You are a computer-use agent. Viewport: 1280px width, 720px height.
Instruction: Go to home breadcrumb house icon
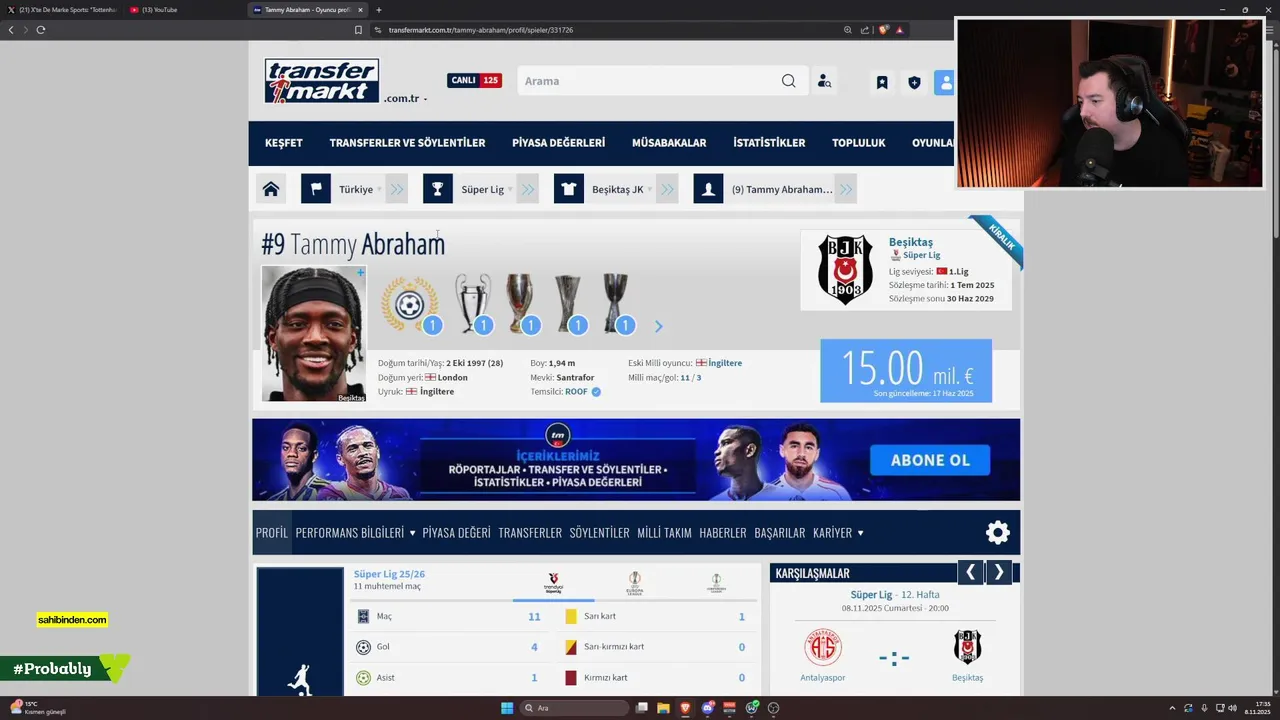[x=271, y=189]
